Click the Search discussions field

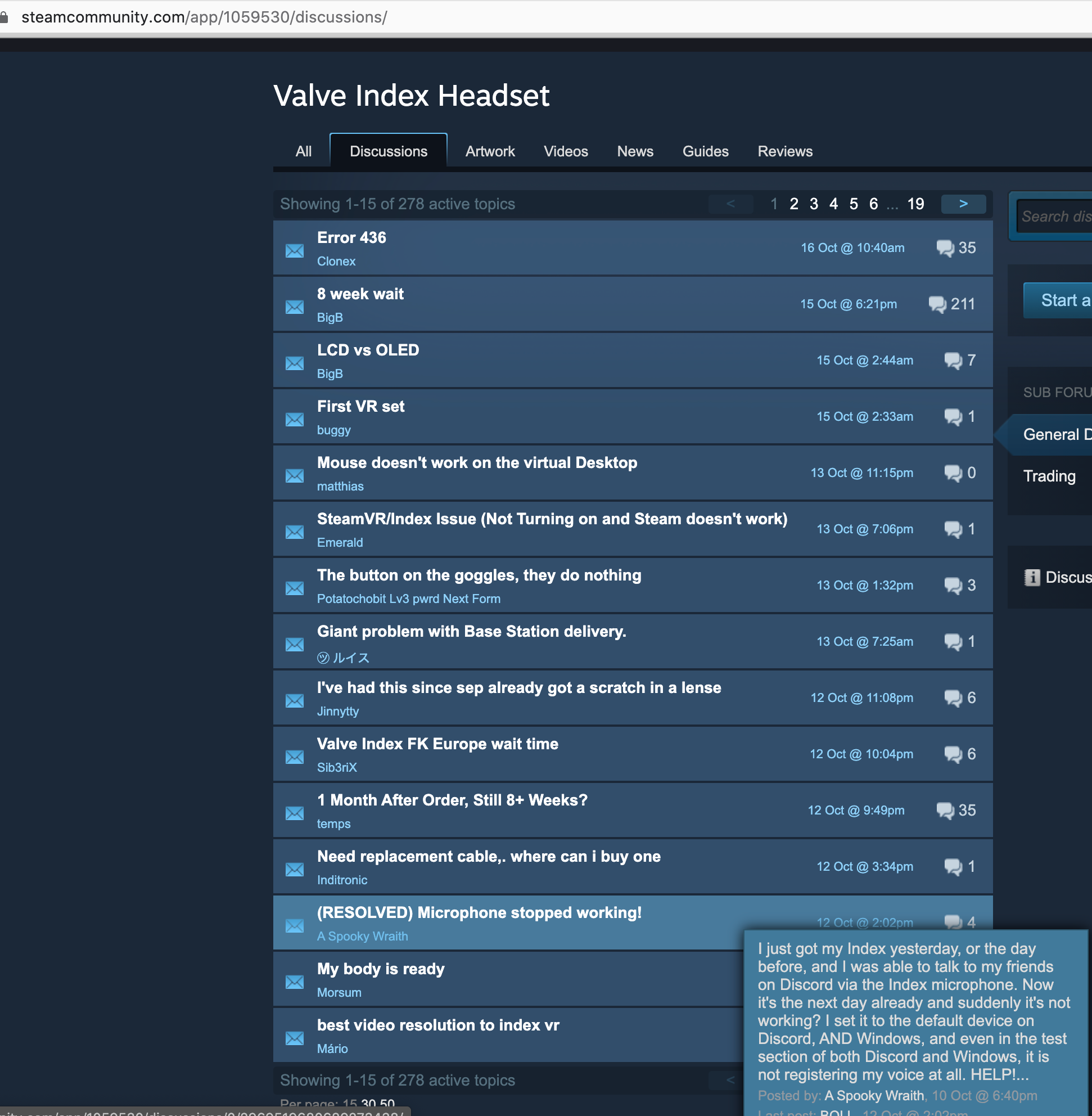pyautogui.click(x=1055, y=217)
